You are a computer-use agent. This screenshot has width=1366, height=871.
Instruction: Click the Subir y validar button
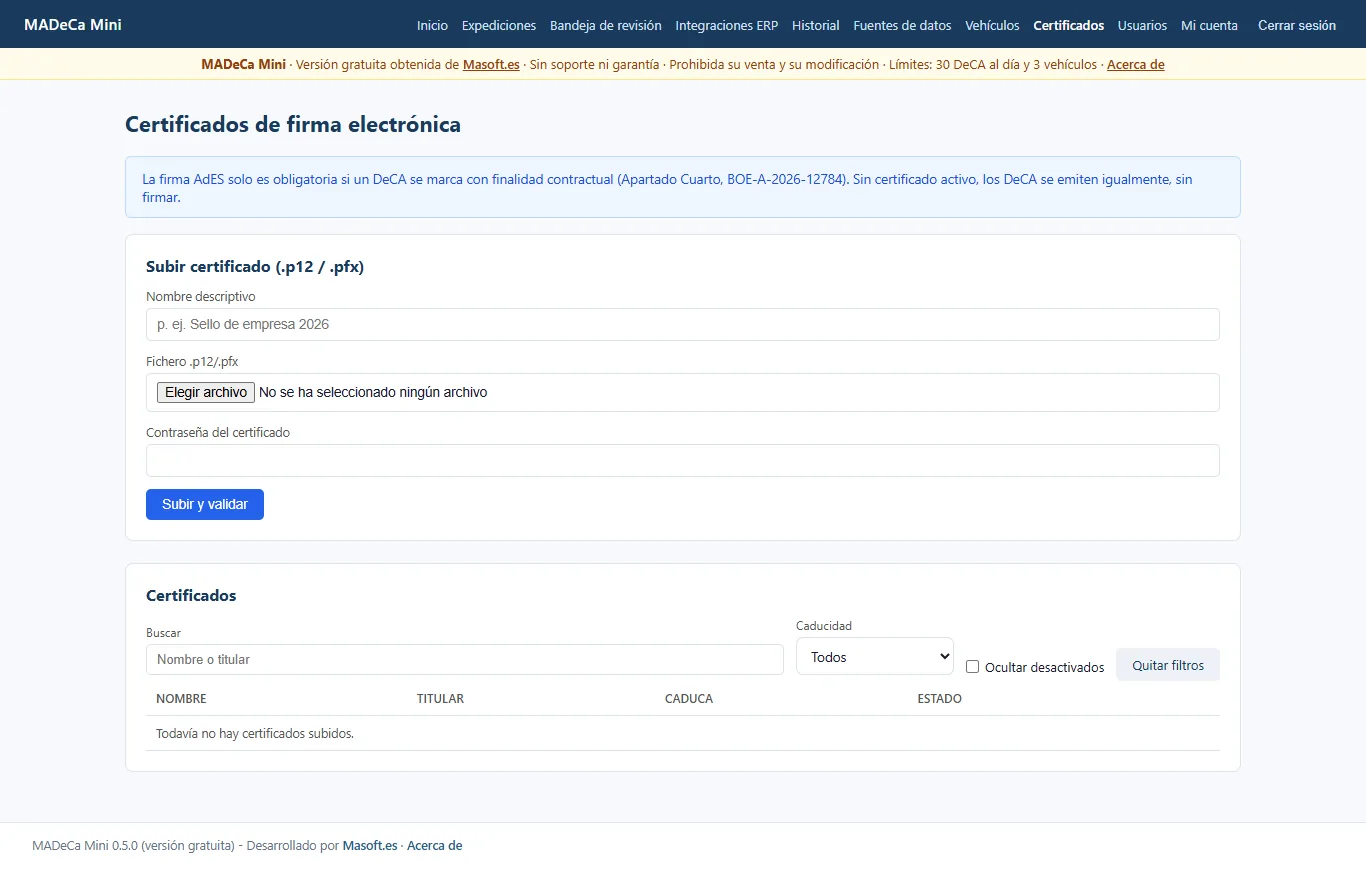[205, 504]
